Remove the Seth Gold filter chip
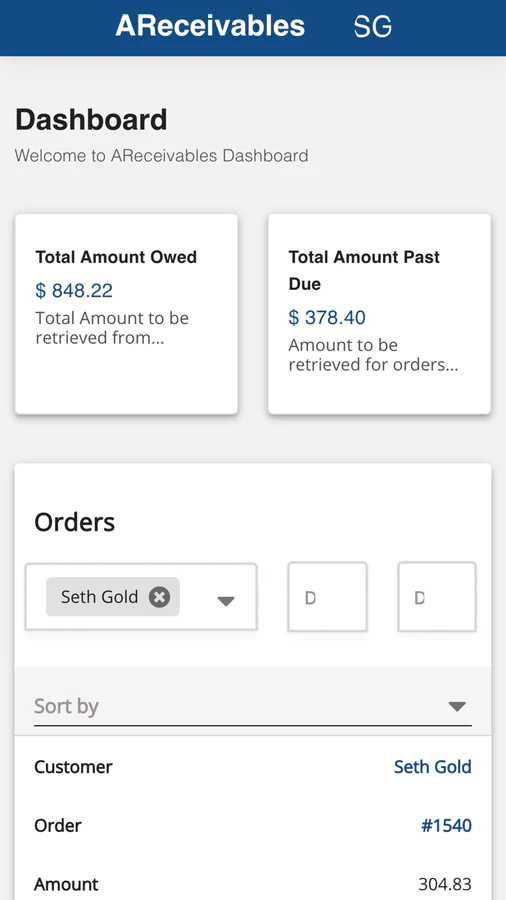This screenshot has height=900, width=506. (159, 597)
